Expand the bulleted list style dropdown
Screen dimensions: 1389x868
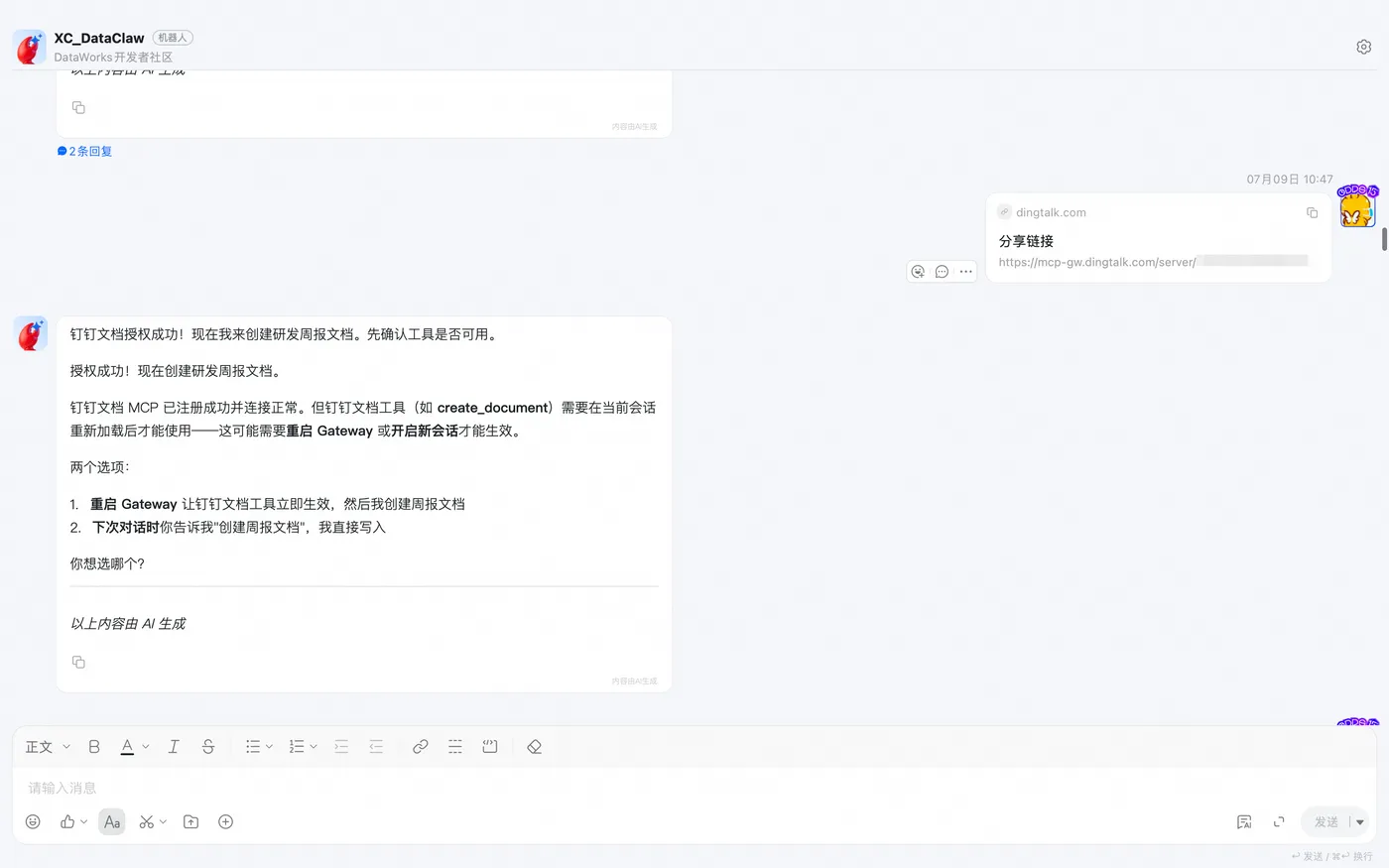[x=269, y=746]
